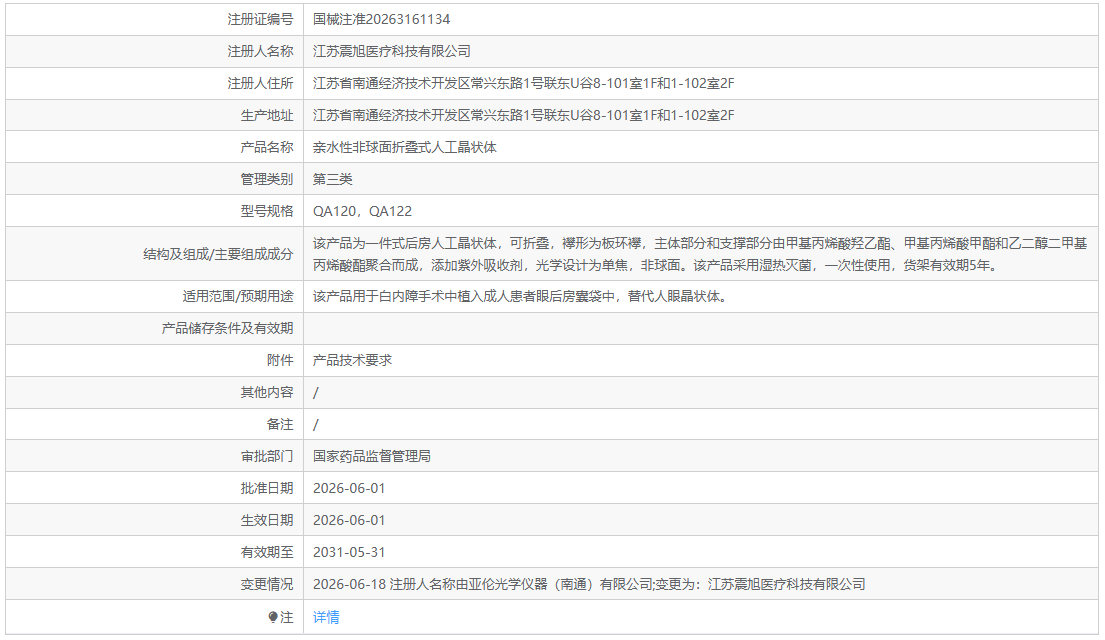
Task: Click the 审批部门 label
Action: pyautogui.click(x=267, y=456)
